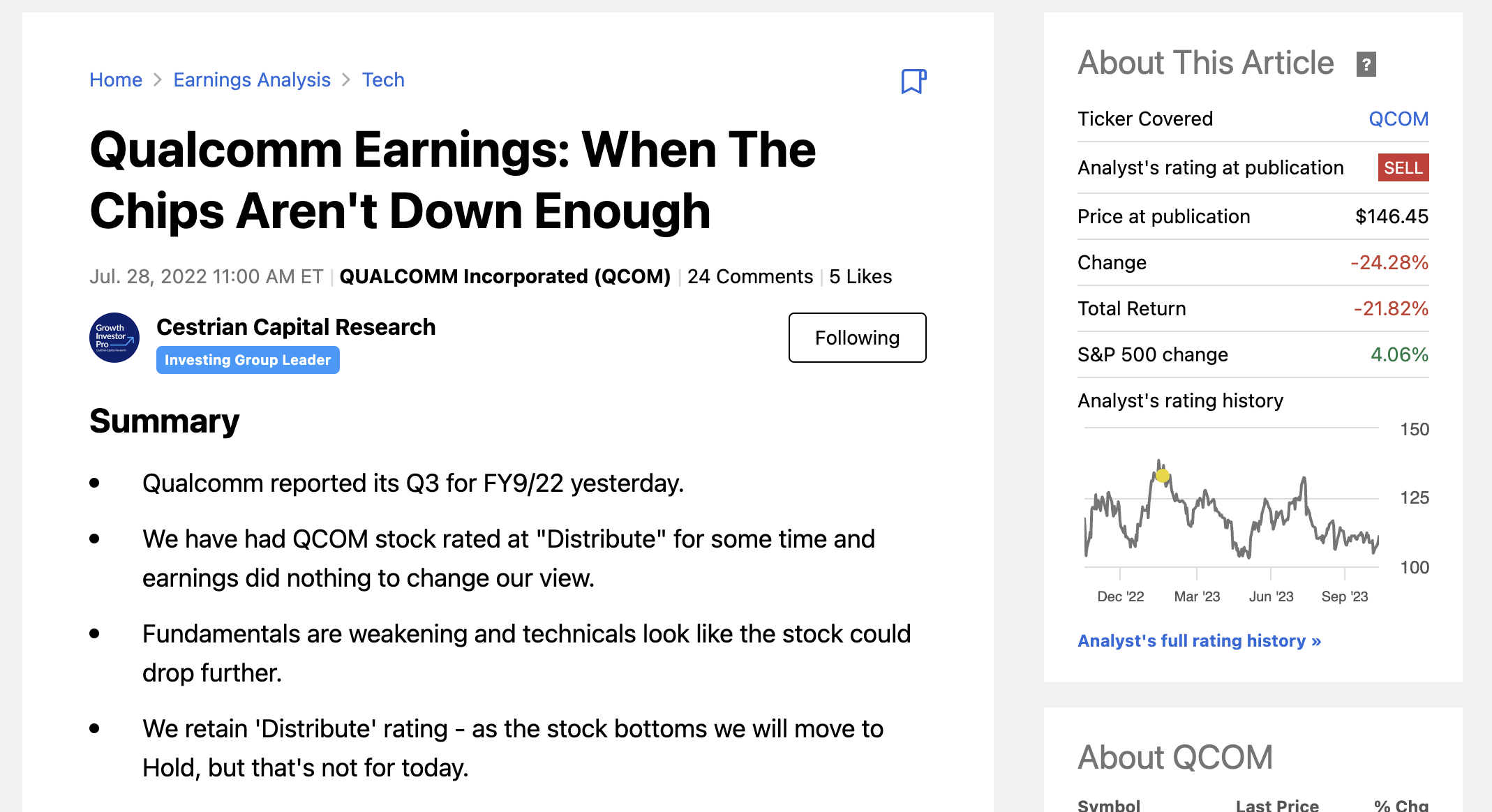Navigate to Home via the breadcrumb

point(116,80)
